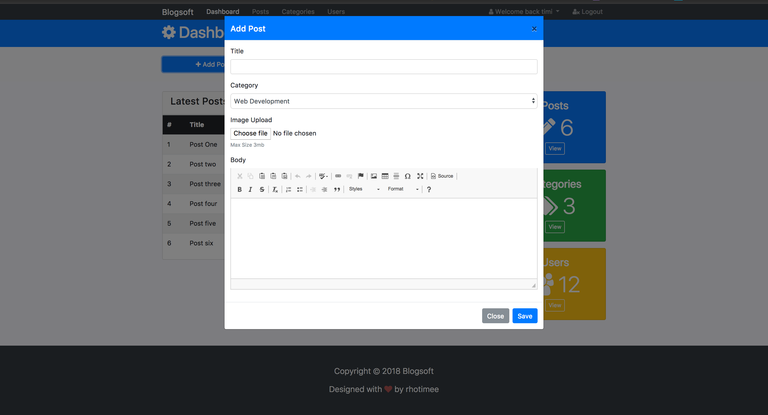The height and width of the screenshot is (415, 768).
Task: Click inside the Body editor text area
Action: point(384,238)
